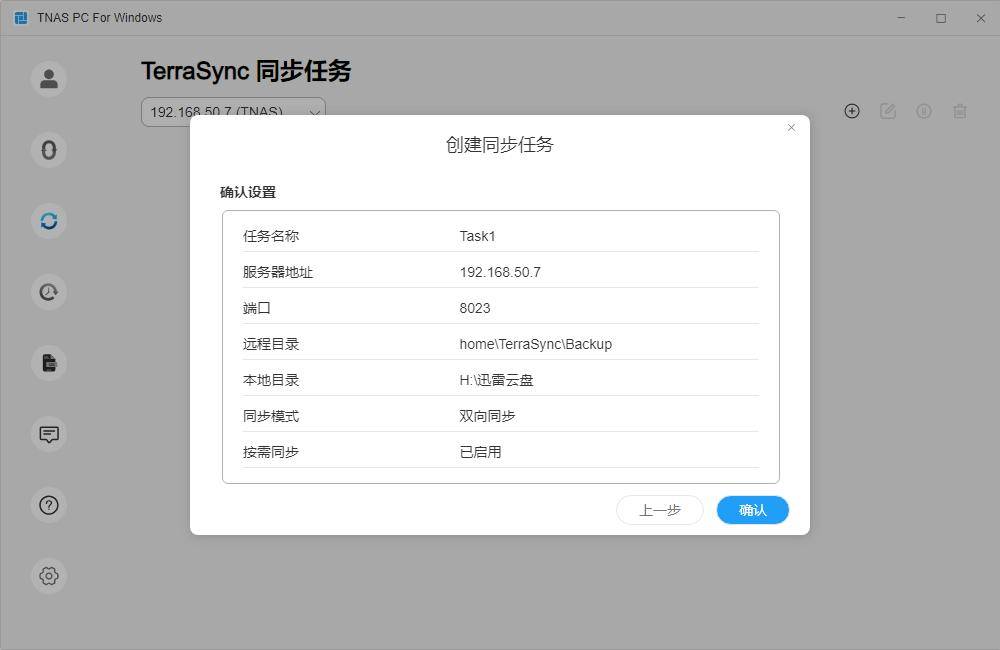Image resolution: width=1000 pixels, height=650 pixels.
Task: Click the Task1 task name value
Action: [477, 236]
